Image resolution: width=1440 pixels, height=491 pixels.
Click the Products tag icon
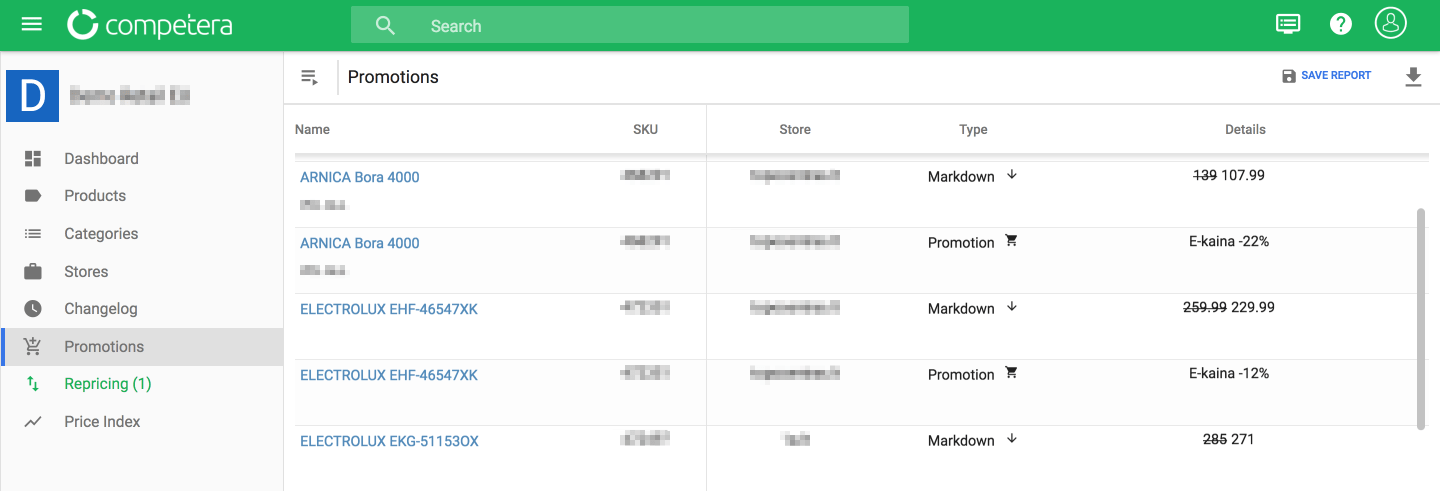pos(33,195)
